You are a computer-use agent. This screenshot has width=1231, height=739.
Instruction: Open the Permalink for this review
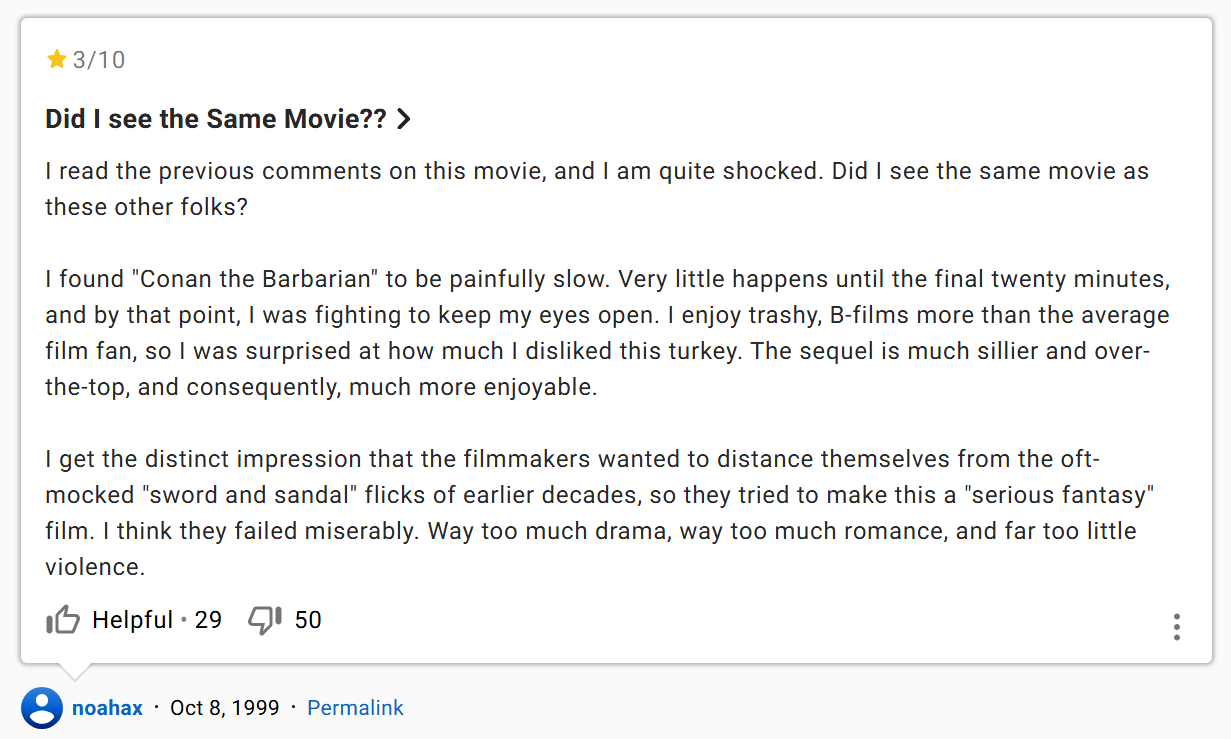coord(355,708)
